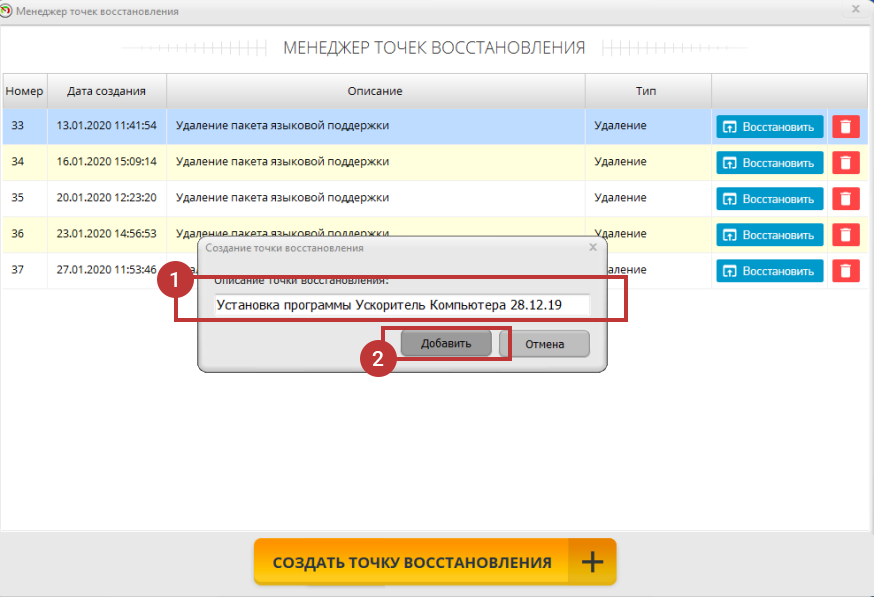Click trash icon for restore point 35
The width and height of the screenshot is (874, 597).
pyautogui.click(x=846, y=198)
